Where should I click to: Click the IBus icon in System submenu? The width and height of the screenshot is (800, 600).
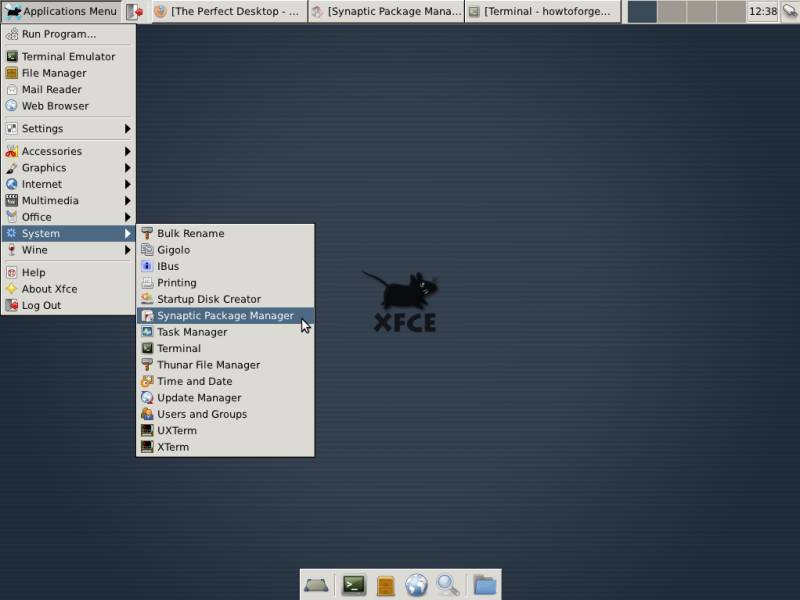click(147, 266)
